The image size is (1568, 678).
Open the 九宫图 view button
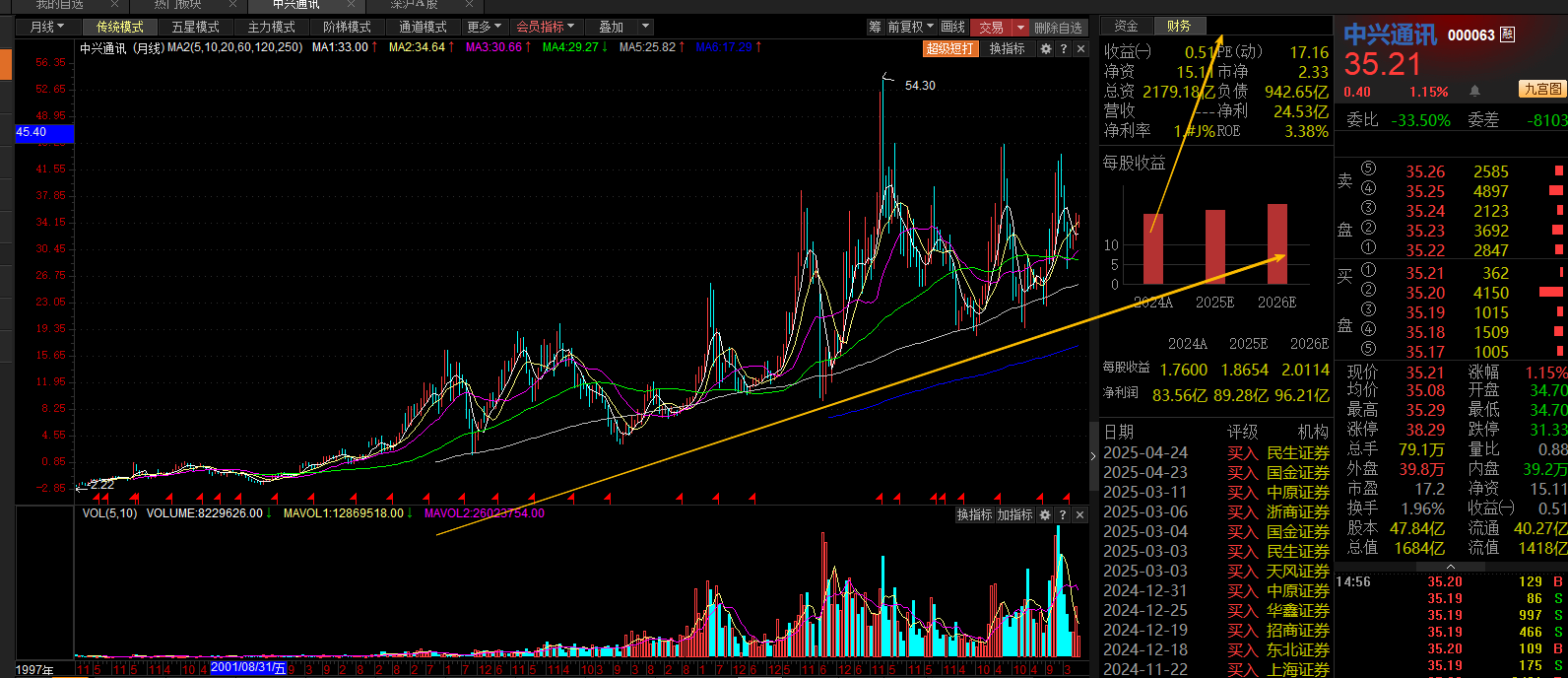pyautogui.click(x=1542, y=89)
